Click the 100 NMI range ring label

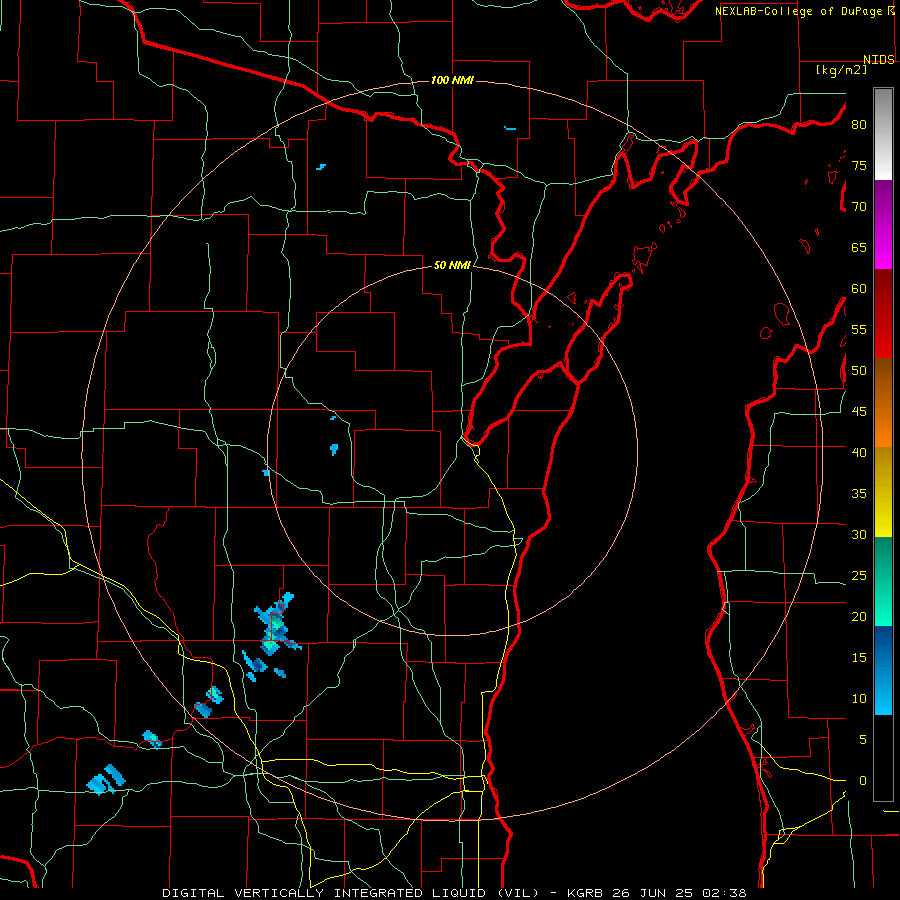[x=452, y=80]
